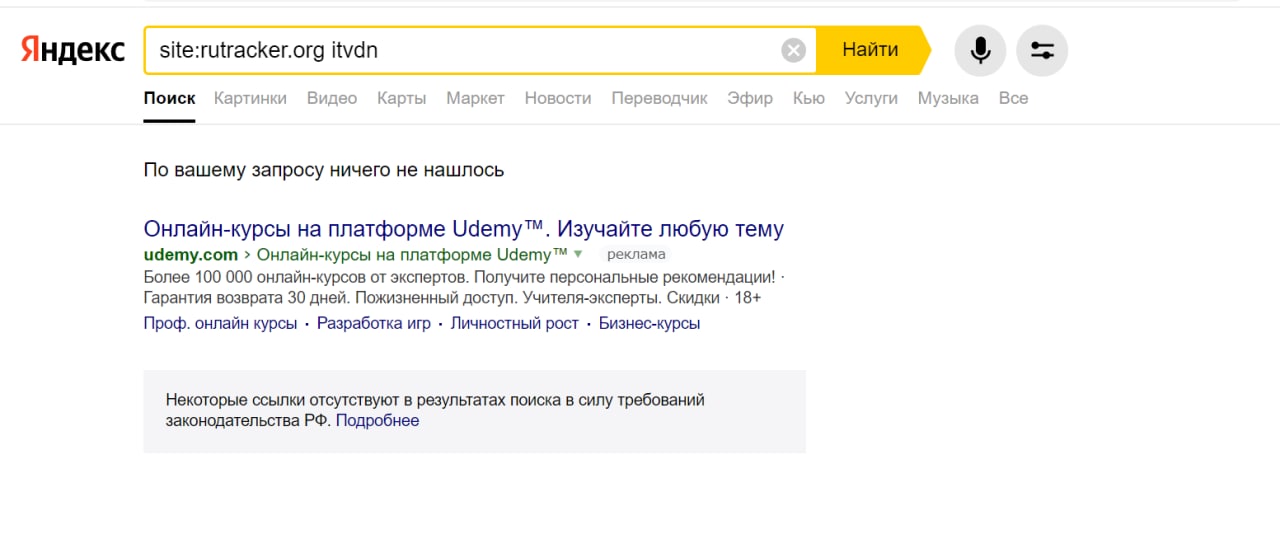Open the Разработка игр sitelink
Screen dimensions: 1280x553
point(374,323)
